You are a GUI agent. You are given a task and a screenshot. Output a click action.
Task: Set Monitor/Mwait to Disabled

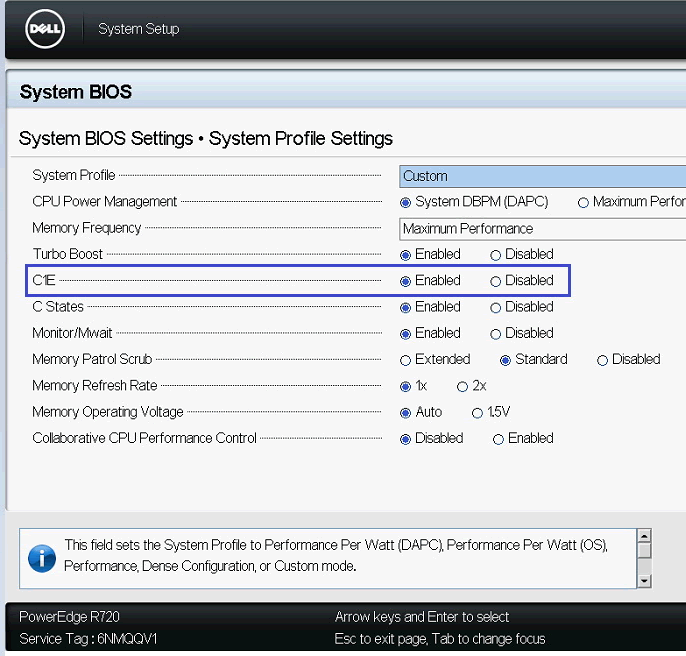pyautogui.click(x=495, y=334)
